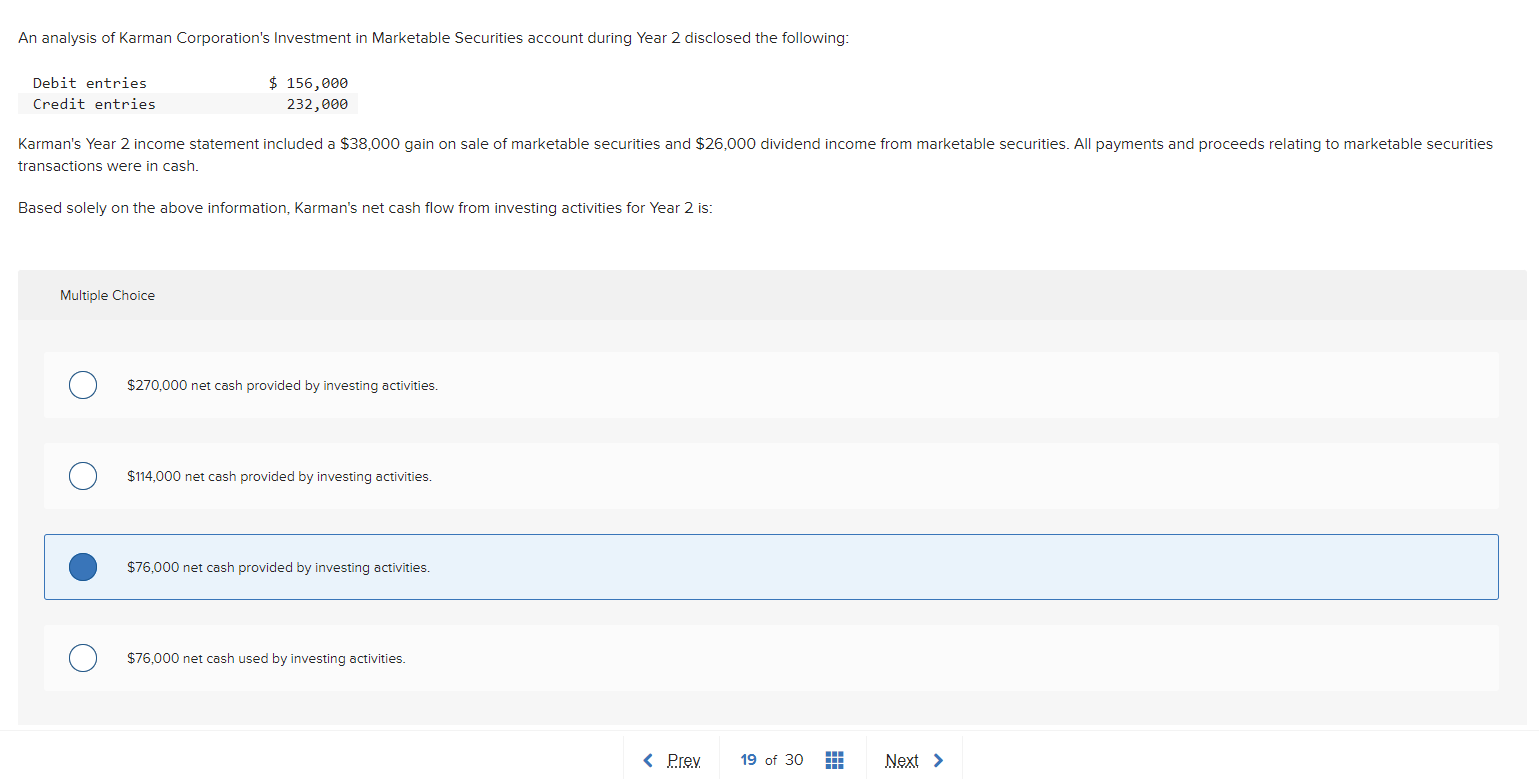The height and width of the screenshot is (779, 1539).
Task: Select the $76,000 net cash used radio button
Action: [x=83, y=658]
